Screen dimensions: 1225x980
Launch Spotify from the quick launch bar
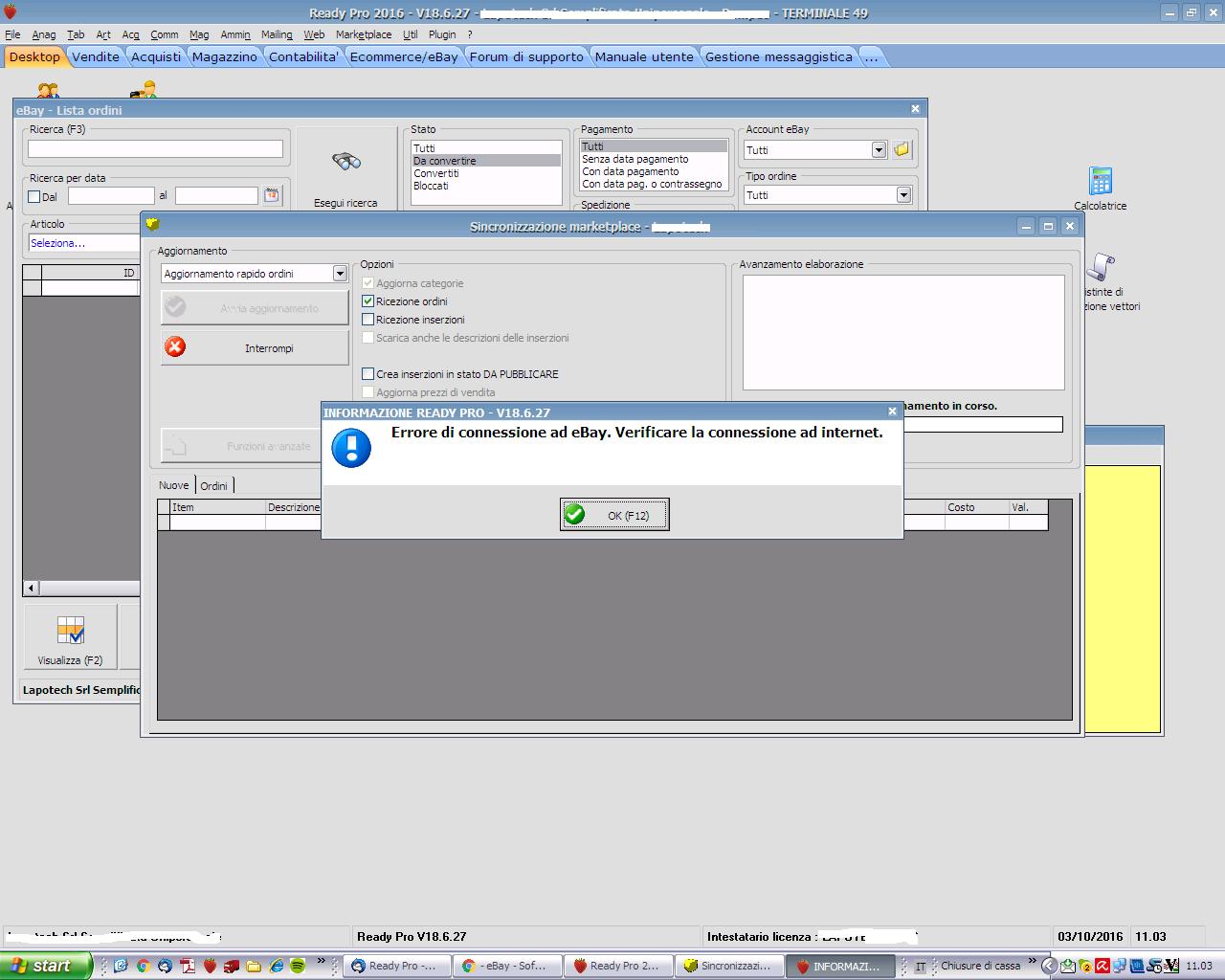[299, 967]
